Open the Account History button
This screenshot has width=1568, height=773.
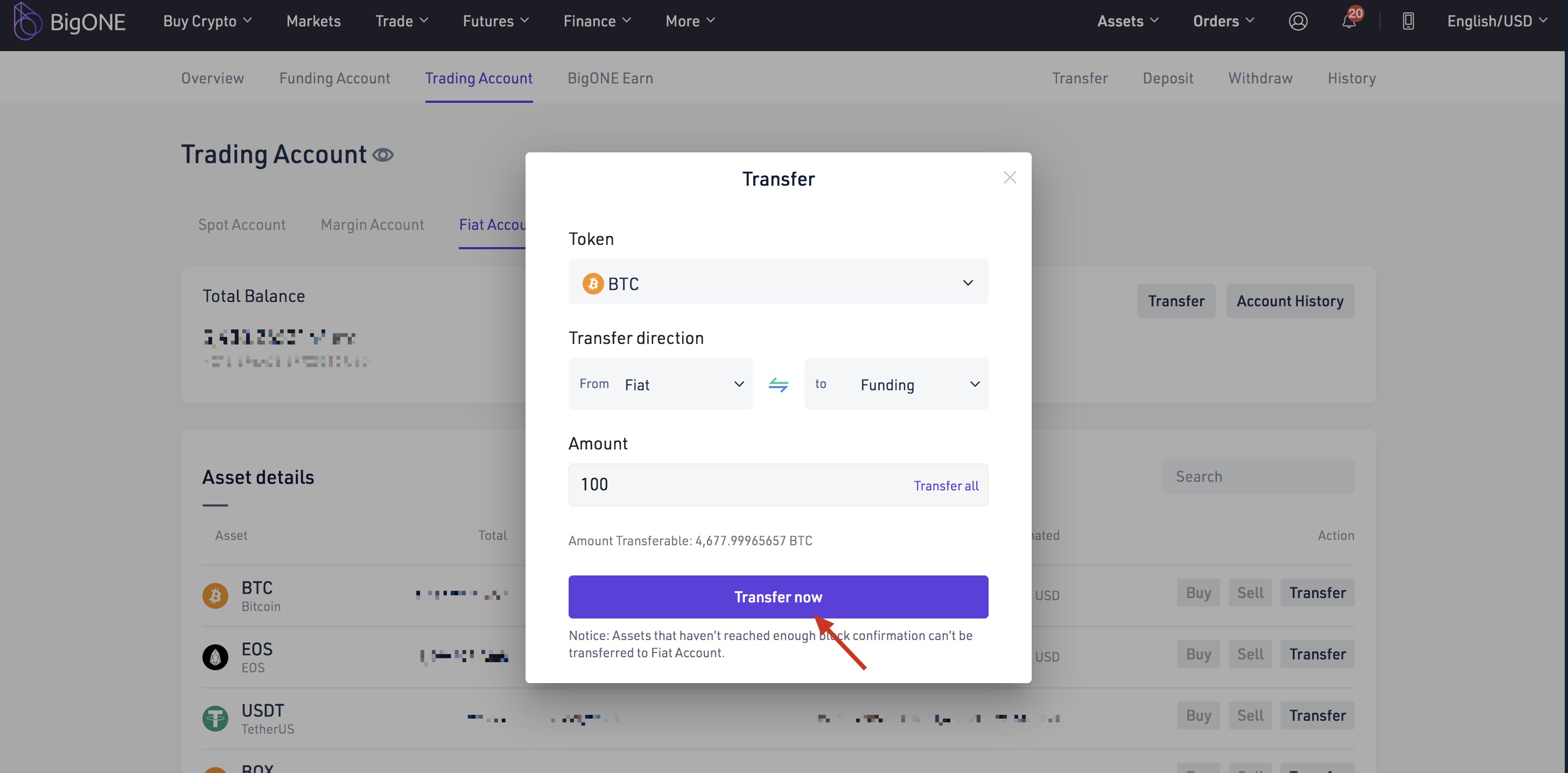coord(1289,301)
